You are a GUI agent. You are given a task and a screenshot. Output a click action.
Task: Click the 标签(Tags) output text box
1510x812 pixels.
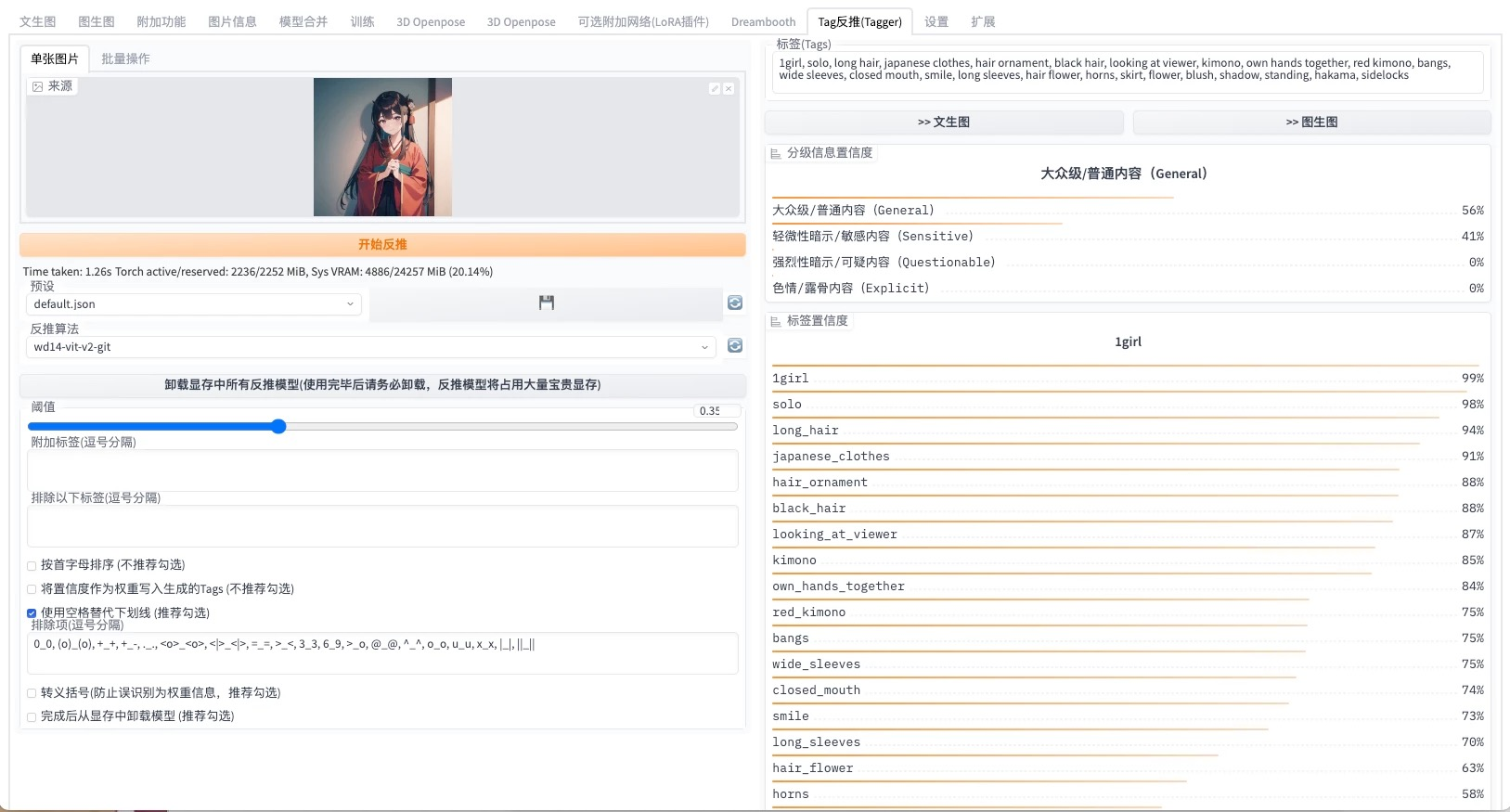point(1127,71)
